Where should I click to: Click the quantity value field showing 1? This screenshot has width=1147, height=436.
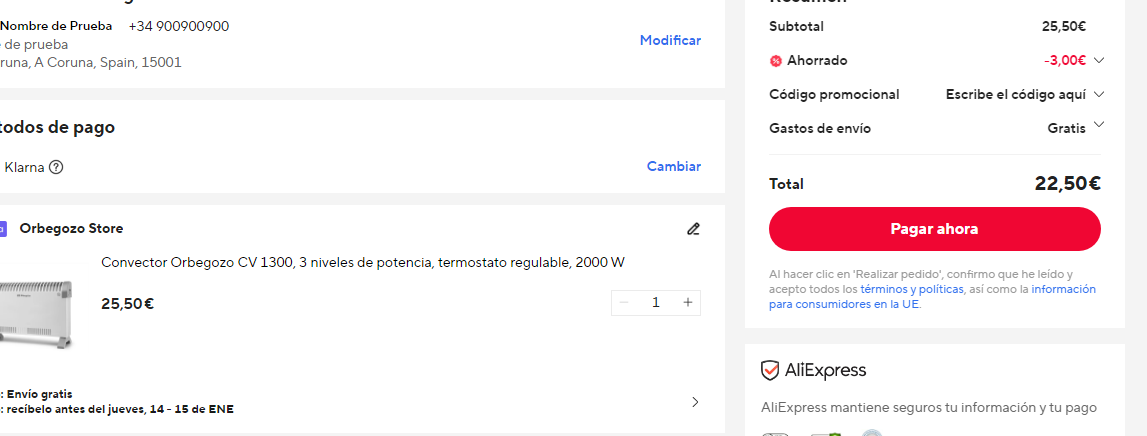655,303
